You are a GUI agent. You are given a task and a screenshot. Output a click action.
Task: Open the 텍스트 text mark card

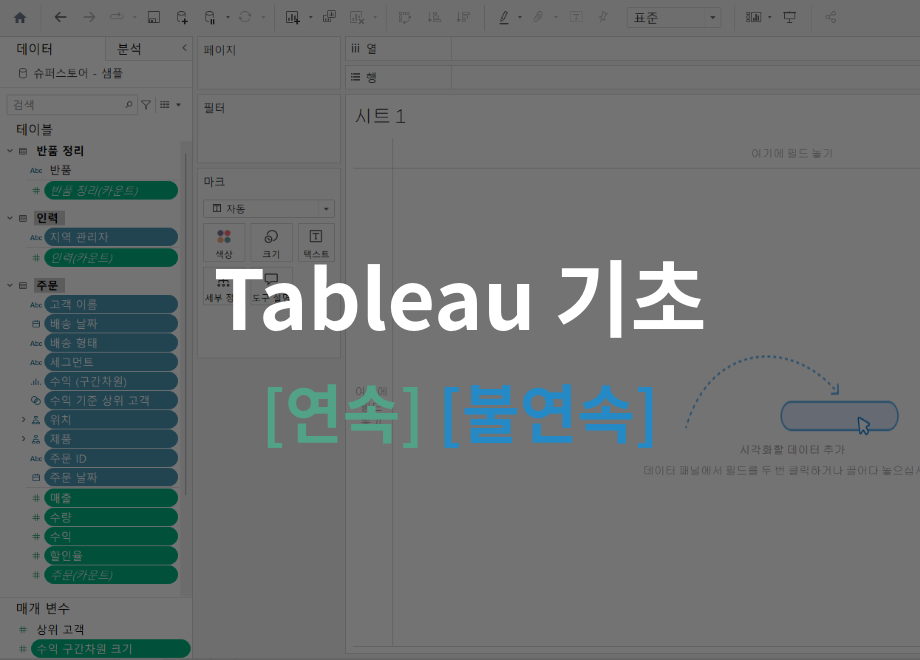tap(316, 242)
